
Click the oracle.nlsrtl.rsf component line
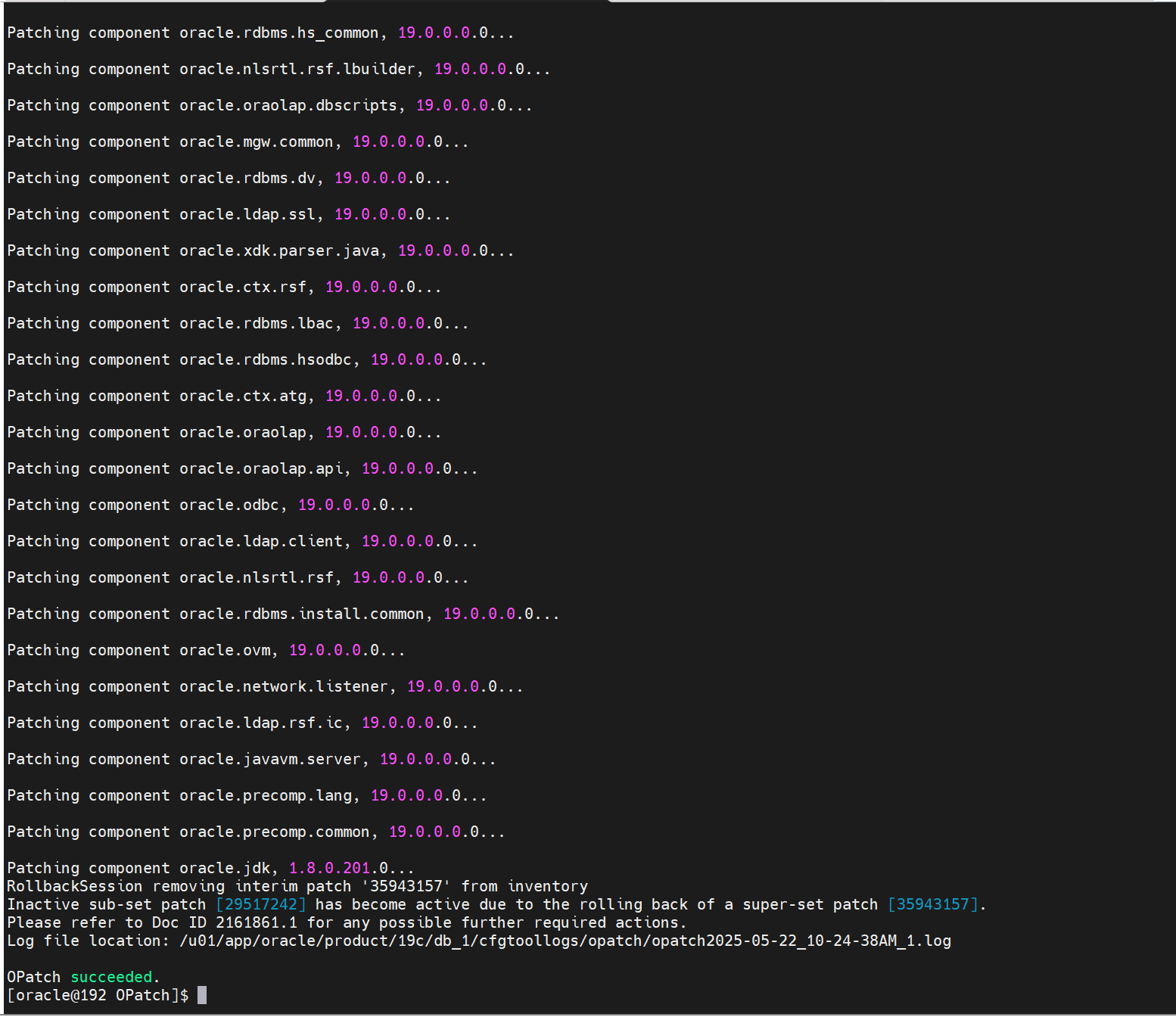(238, 577)
